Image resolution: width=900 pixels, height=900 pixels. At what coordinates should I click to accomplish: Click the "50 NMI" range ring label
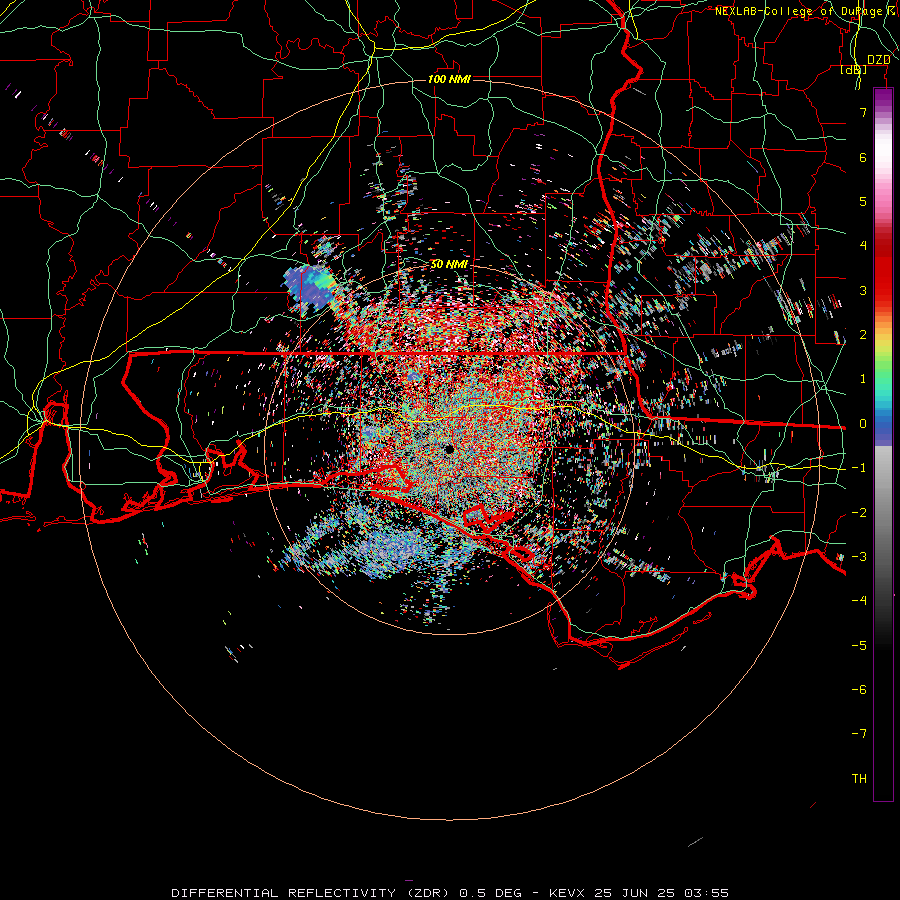[x=449, y=264]
